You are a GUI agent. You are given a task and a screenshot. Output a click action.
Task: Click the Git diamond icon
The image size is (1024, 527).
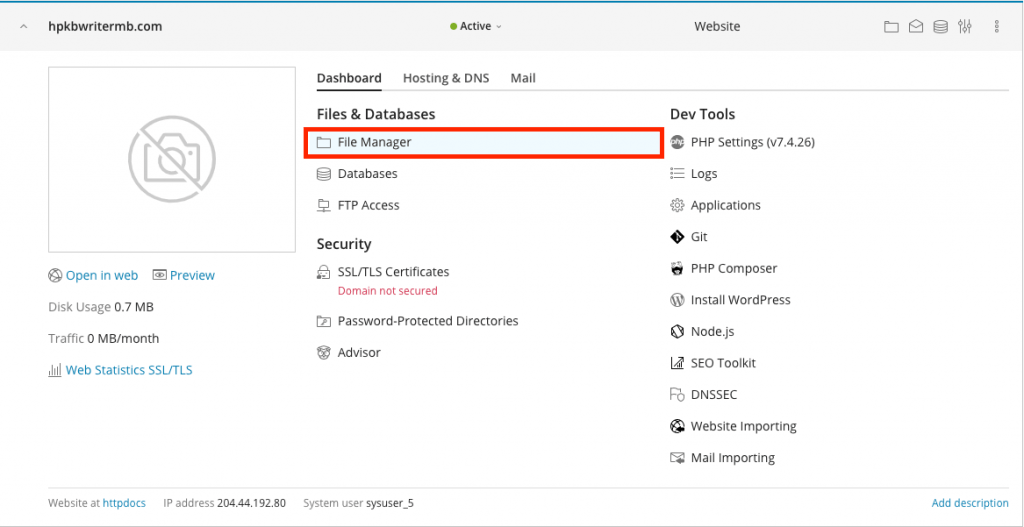point(677,237)
